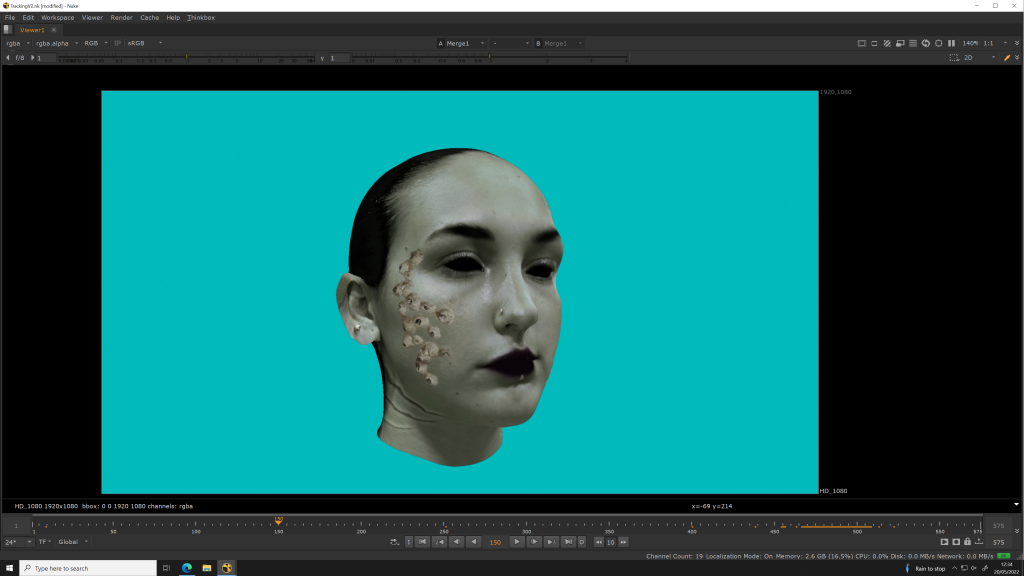Jump to the next keyframe

coord(551,542)
